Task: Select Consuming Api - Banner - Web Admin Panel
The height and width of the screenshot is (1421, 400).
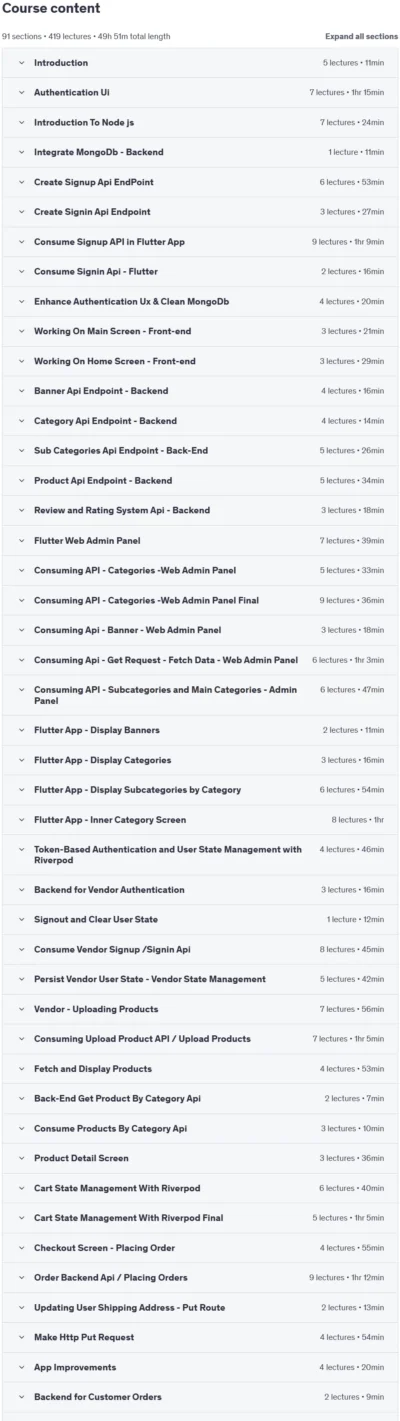Action: (200, 630)
